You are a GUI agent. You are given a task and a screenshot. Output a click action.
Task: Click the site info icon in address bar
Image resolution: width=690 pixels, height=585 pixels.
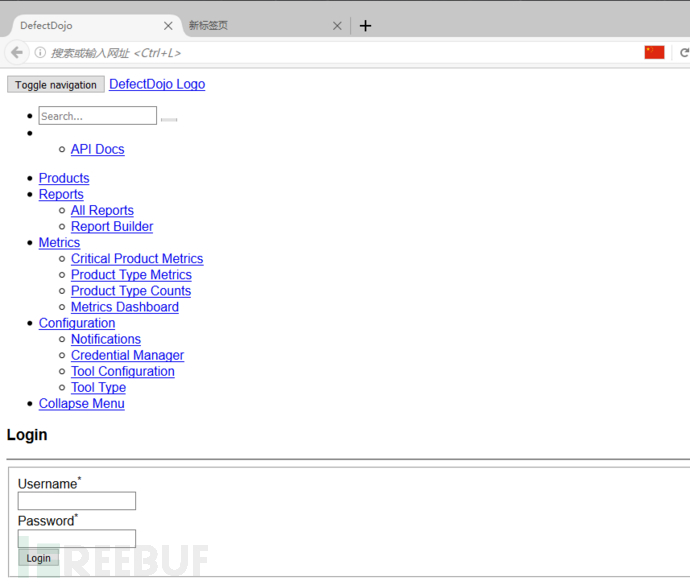coord(40,53)
